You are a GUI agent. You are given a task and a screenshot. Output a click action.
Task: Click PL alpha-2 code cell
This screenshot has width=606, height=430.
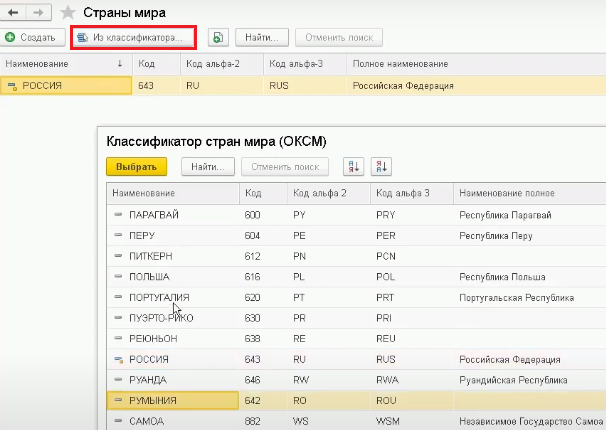tap(299, 277)
